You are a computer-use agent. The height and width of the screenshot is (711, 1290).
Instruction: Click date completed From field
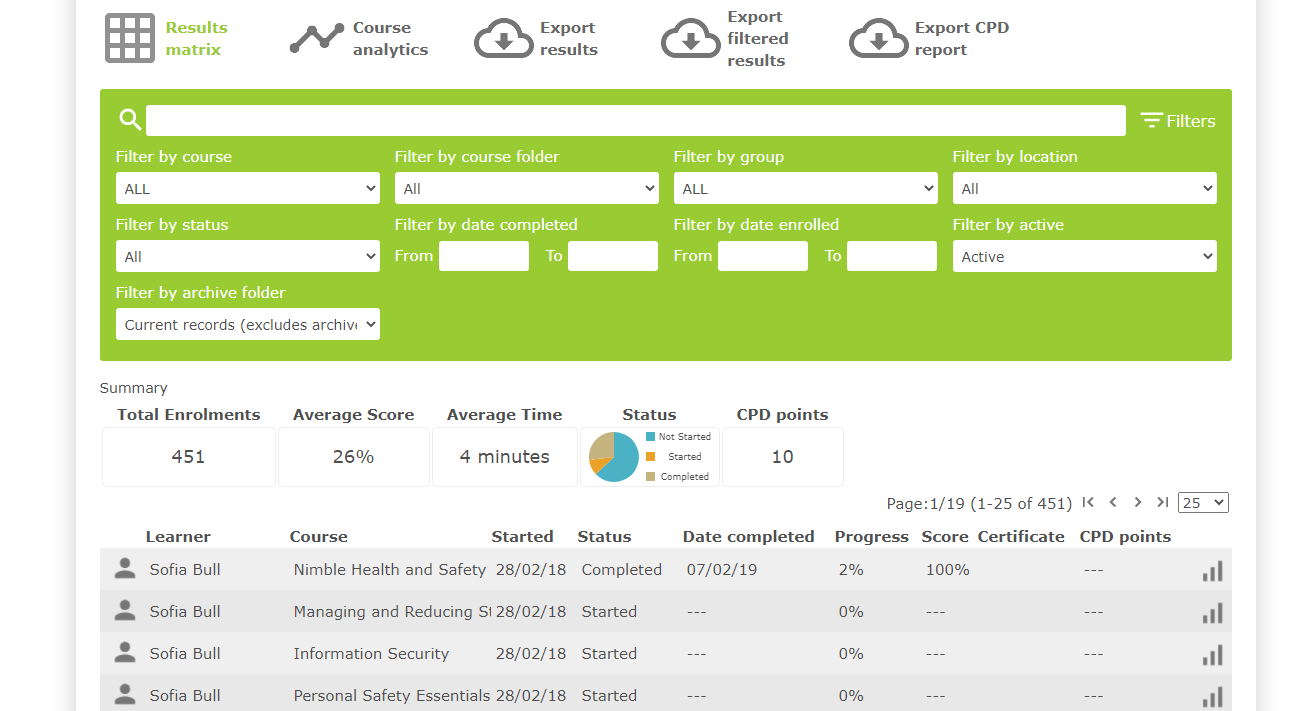[x=484, y=256]
